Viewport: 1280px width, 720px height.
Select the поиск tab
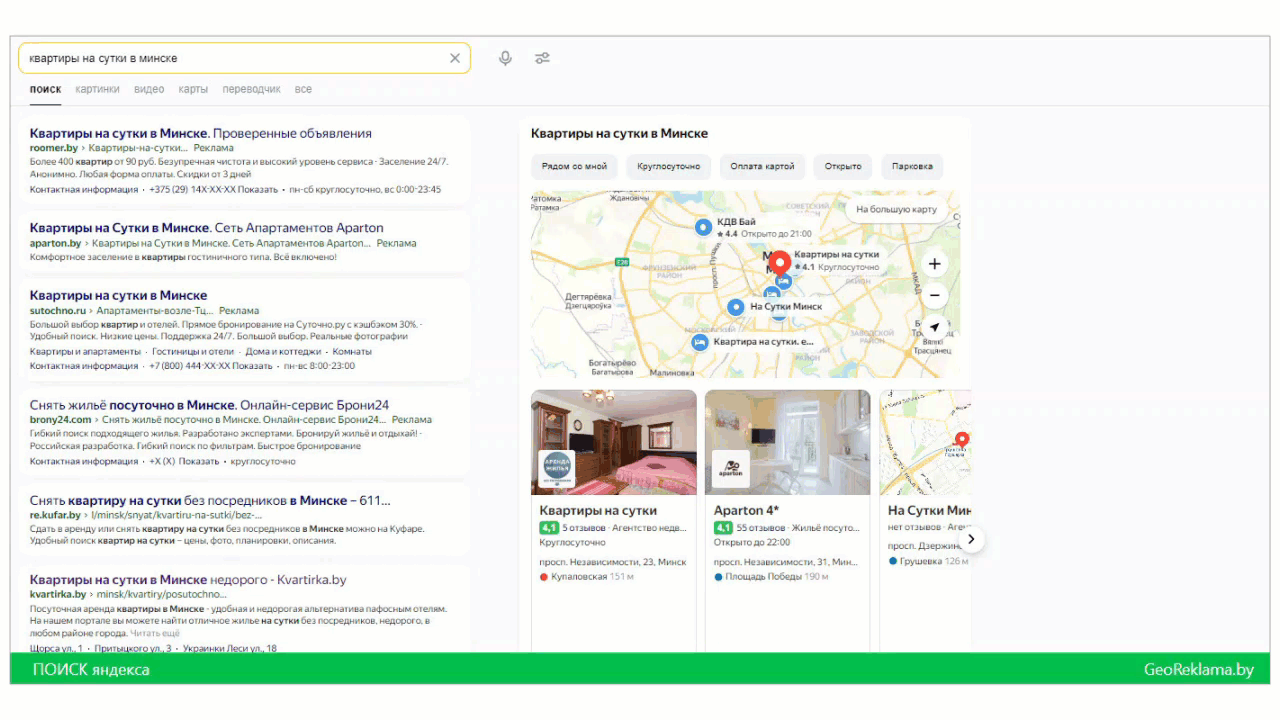click(x=45, y=89)
